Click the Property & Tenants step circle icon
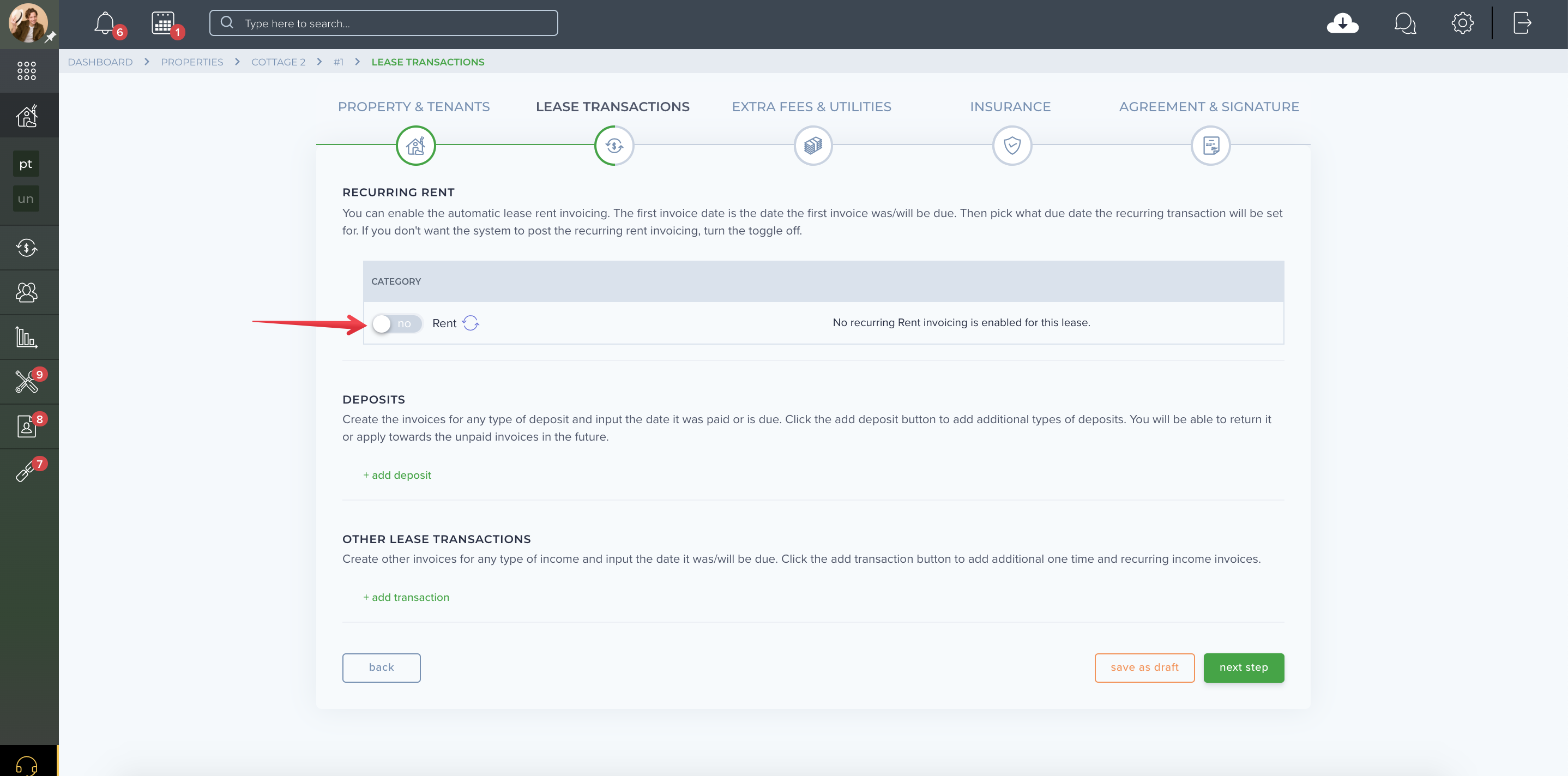This screenshot has width=1568, height=776. click(416, 146)
